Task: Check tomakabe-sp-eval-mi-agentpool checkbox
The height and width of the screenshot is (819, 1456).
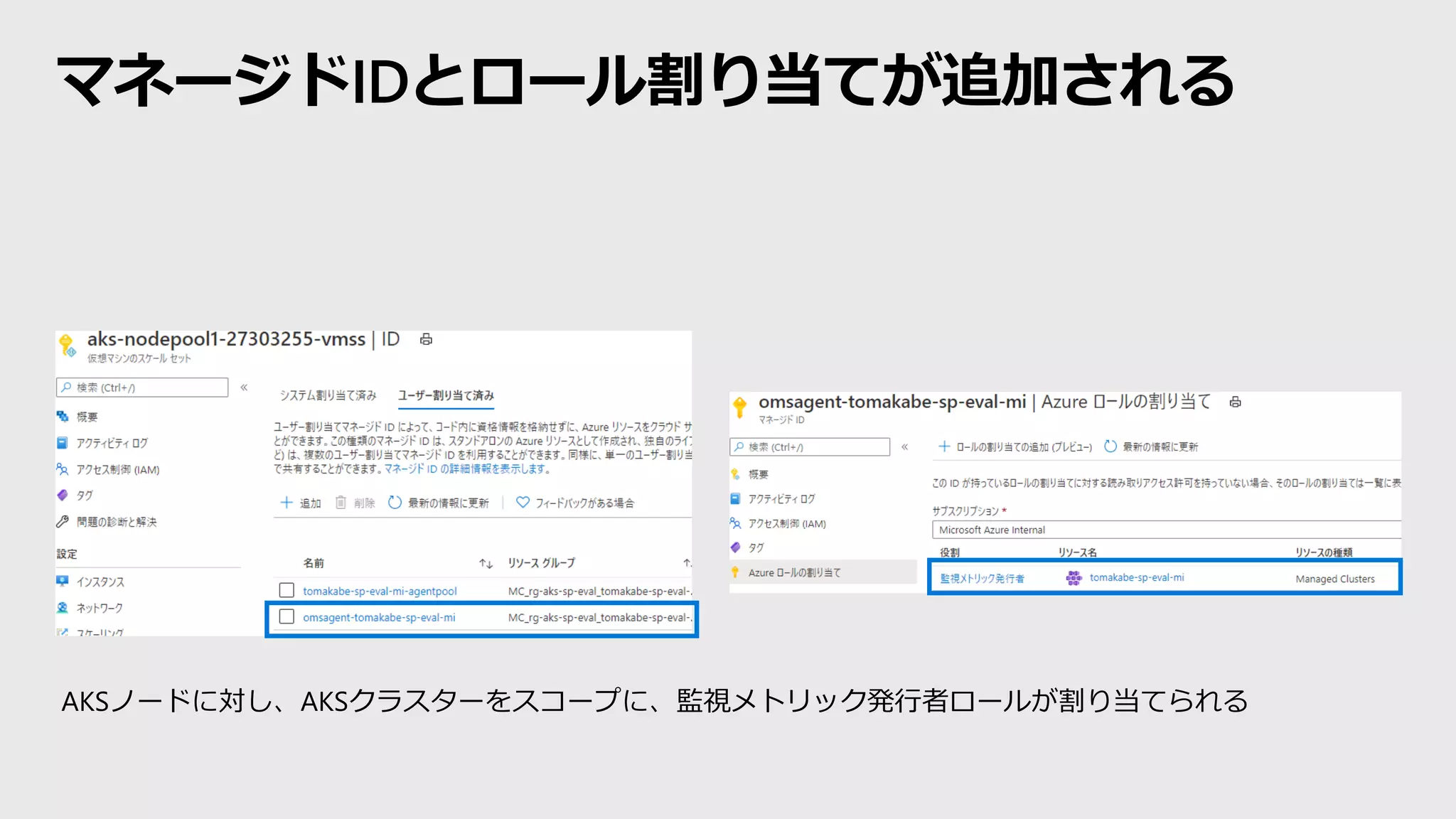Action: click(287, 590)
